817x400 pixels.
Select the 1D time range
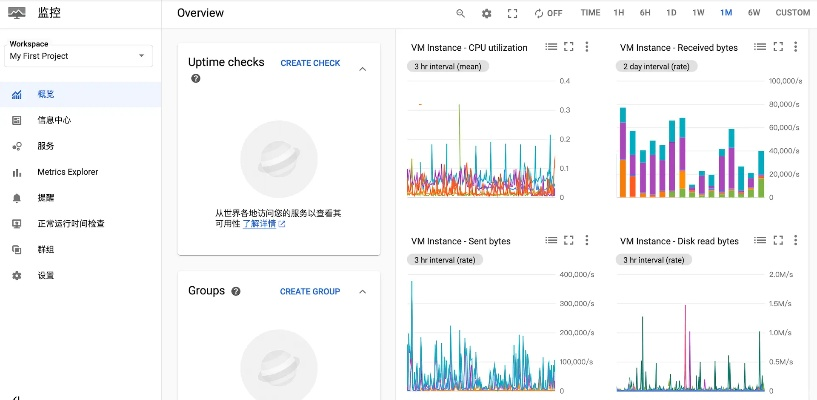coord(671,13)
